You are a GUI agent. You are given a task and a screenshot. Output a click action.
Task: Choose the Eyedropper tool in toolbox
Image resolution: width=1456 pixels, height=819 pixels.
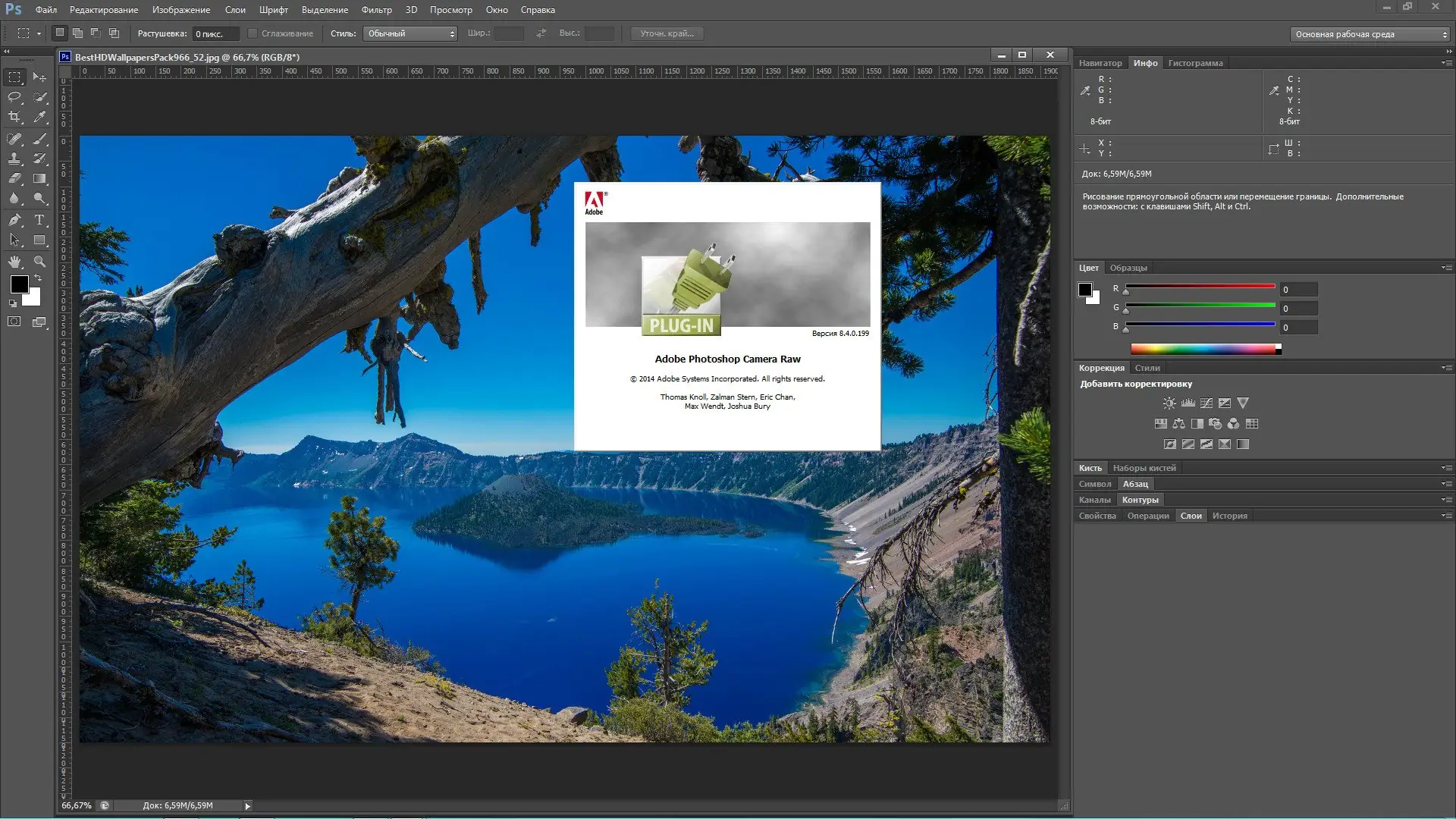pos(40,117)
